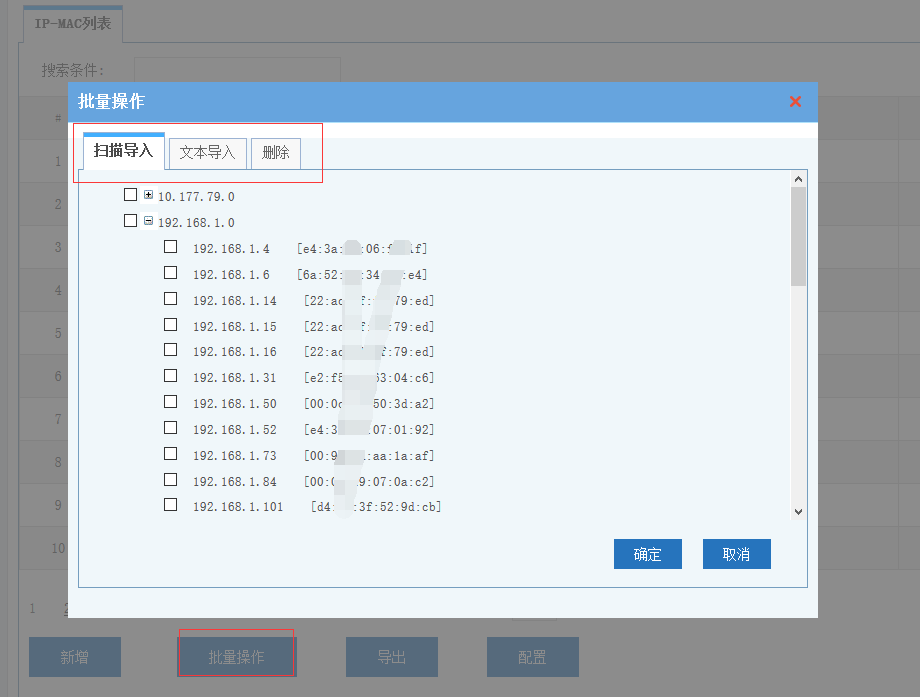Click the scrollbar down arrow in list
Viewport: 920px width, 697px height.
798,511
